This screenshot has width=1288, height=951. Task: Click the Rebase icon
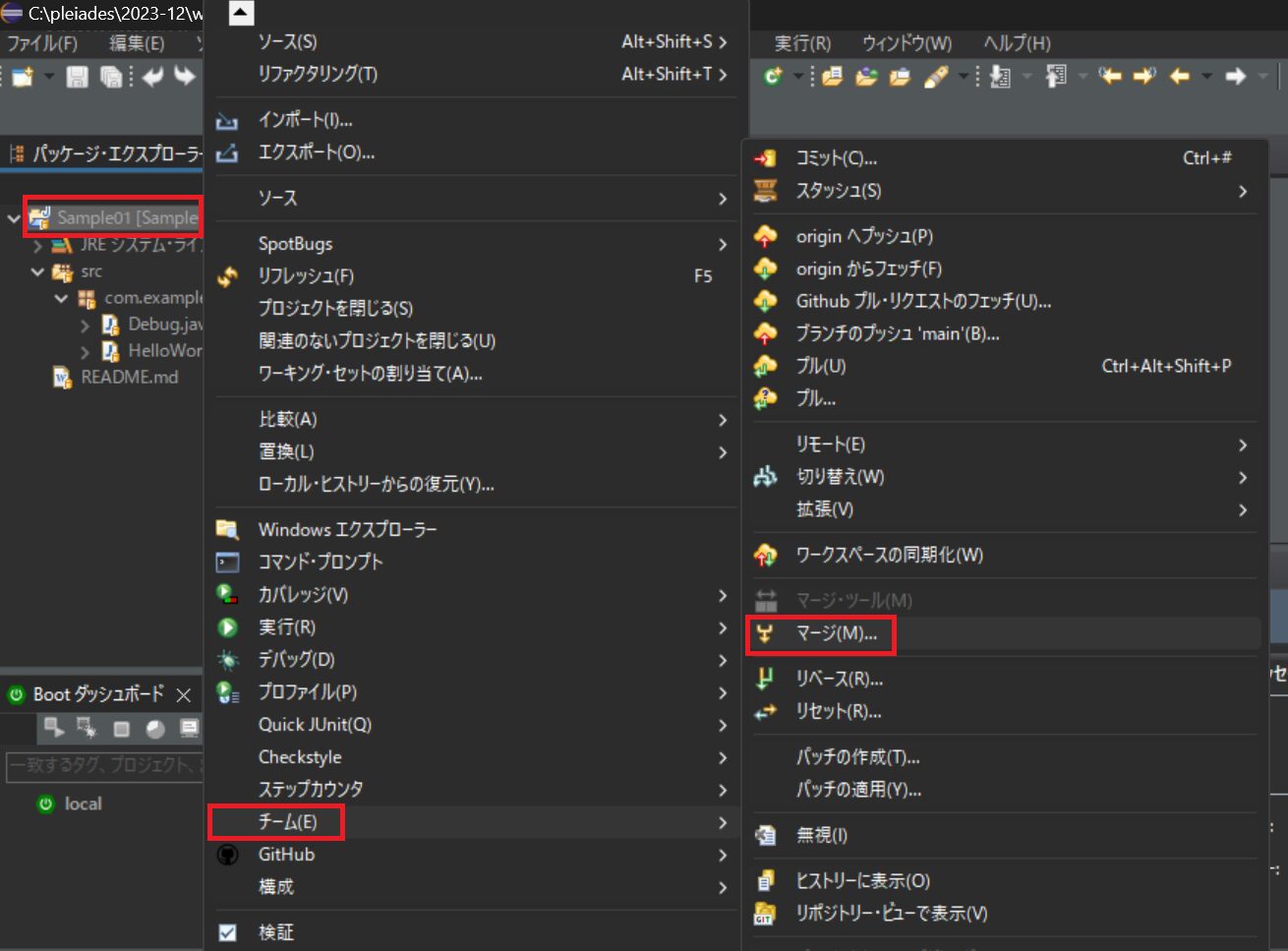tap(765, 679)
